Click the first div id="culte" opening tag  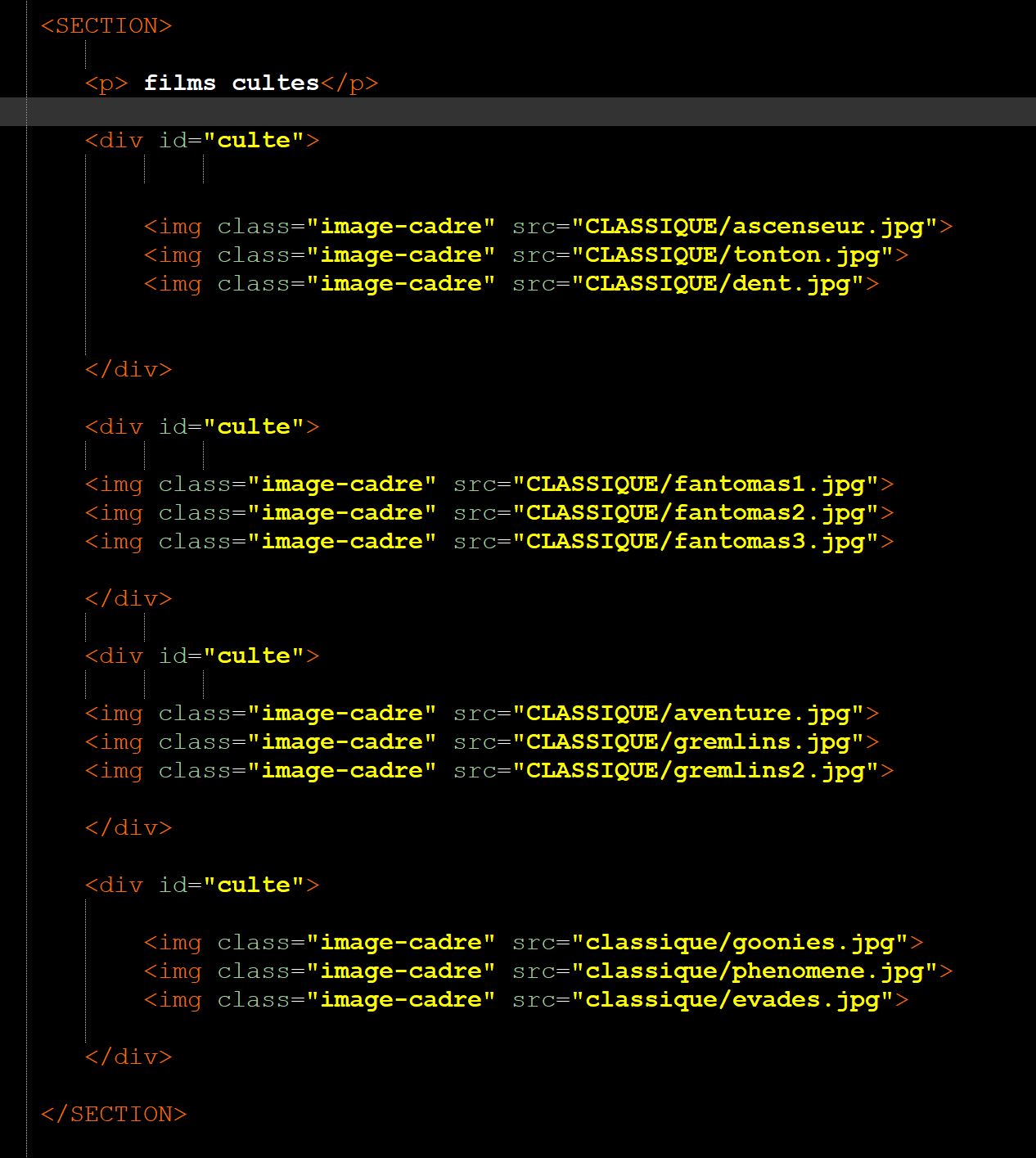pyautogui.click(x=201, y=141)
